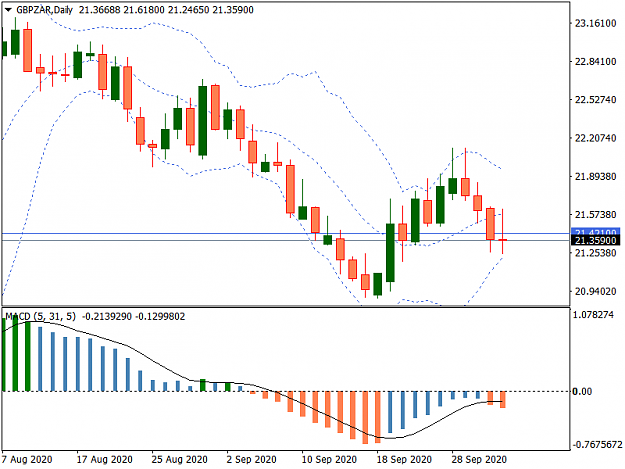This screenshot has height=469, width=625.
Task: Click the 23.16100 price axis label
Action: coord(595,24)
